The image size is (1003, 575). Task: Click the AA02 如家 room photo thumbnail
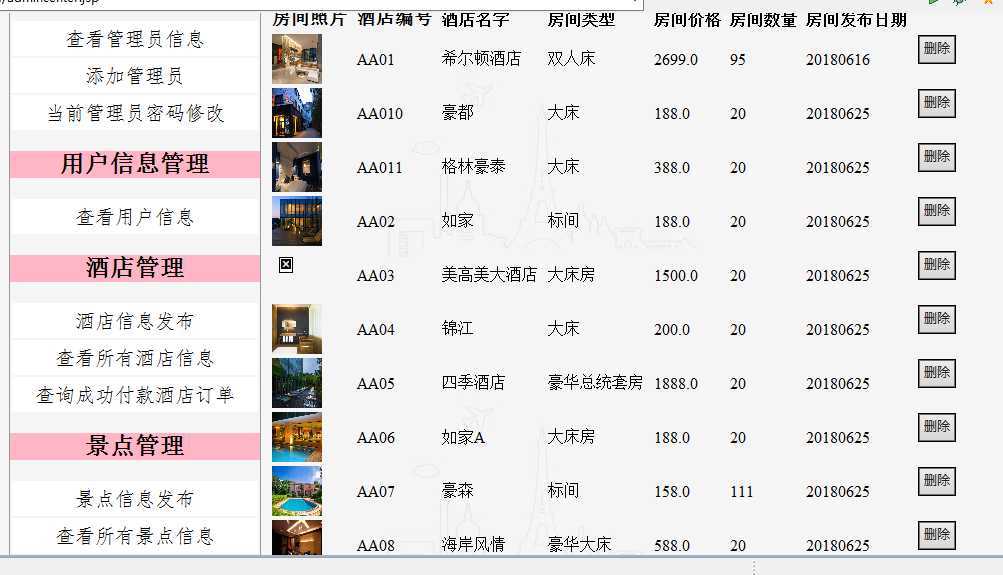[x=297, y=221]
